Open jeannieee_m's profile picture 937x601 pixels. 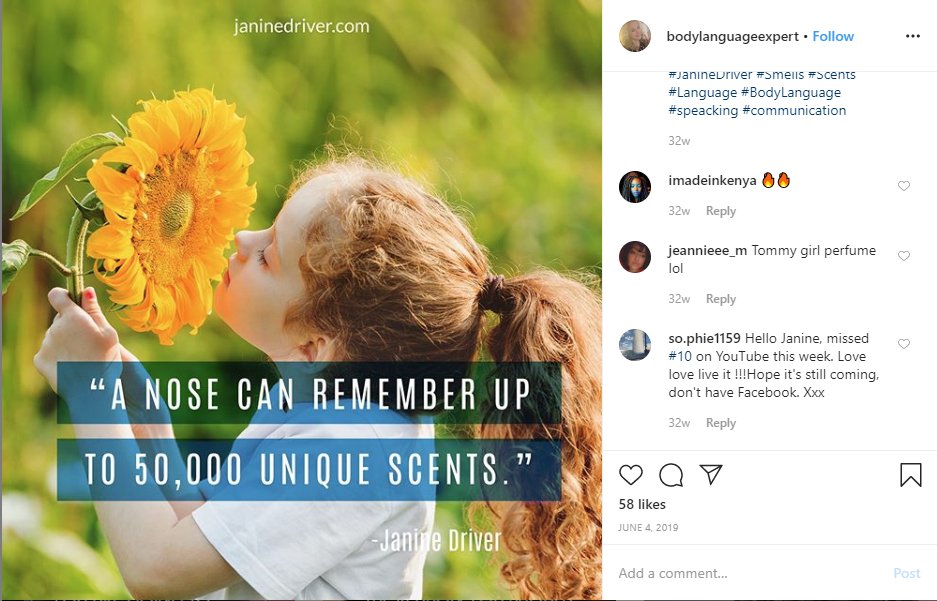pyautogui.click(x=635, y=257)
